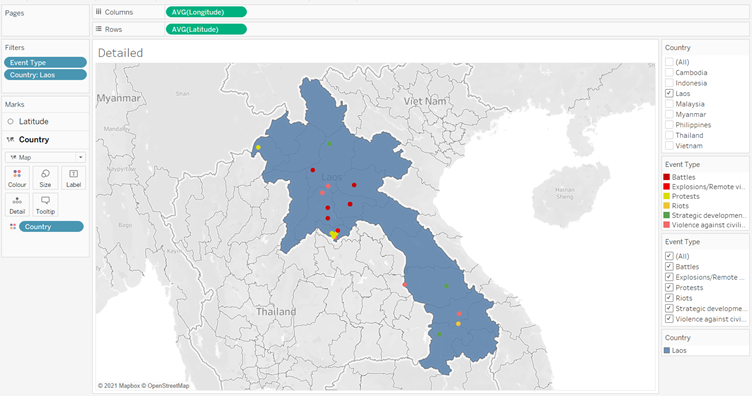
Task: Check the Cambodia country checkbox
Action: tap(669, 72)
